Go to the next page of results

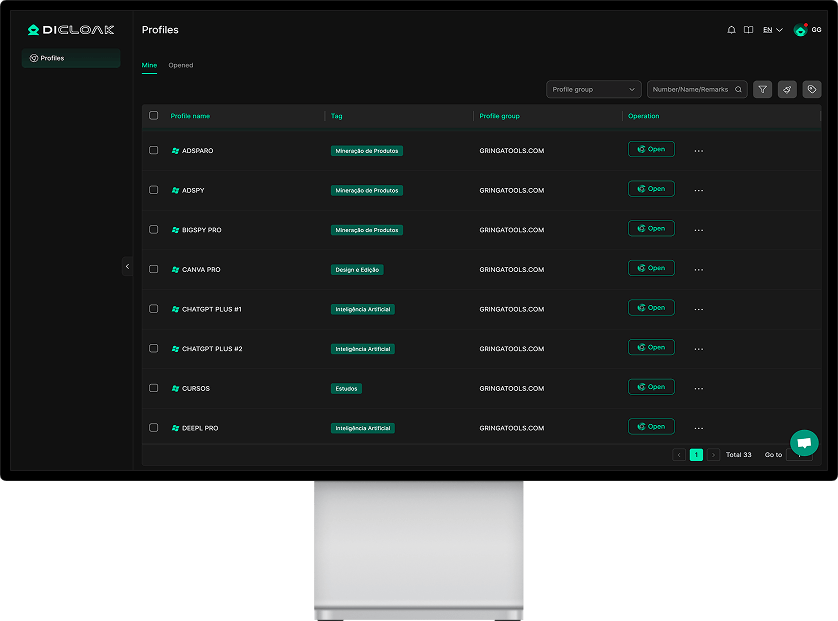coord(713,455)
